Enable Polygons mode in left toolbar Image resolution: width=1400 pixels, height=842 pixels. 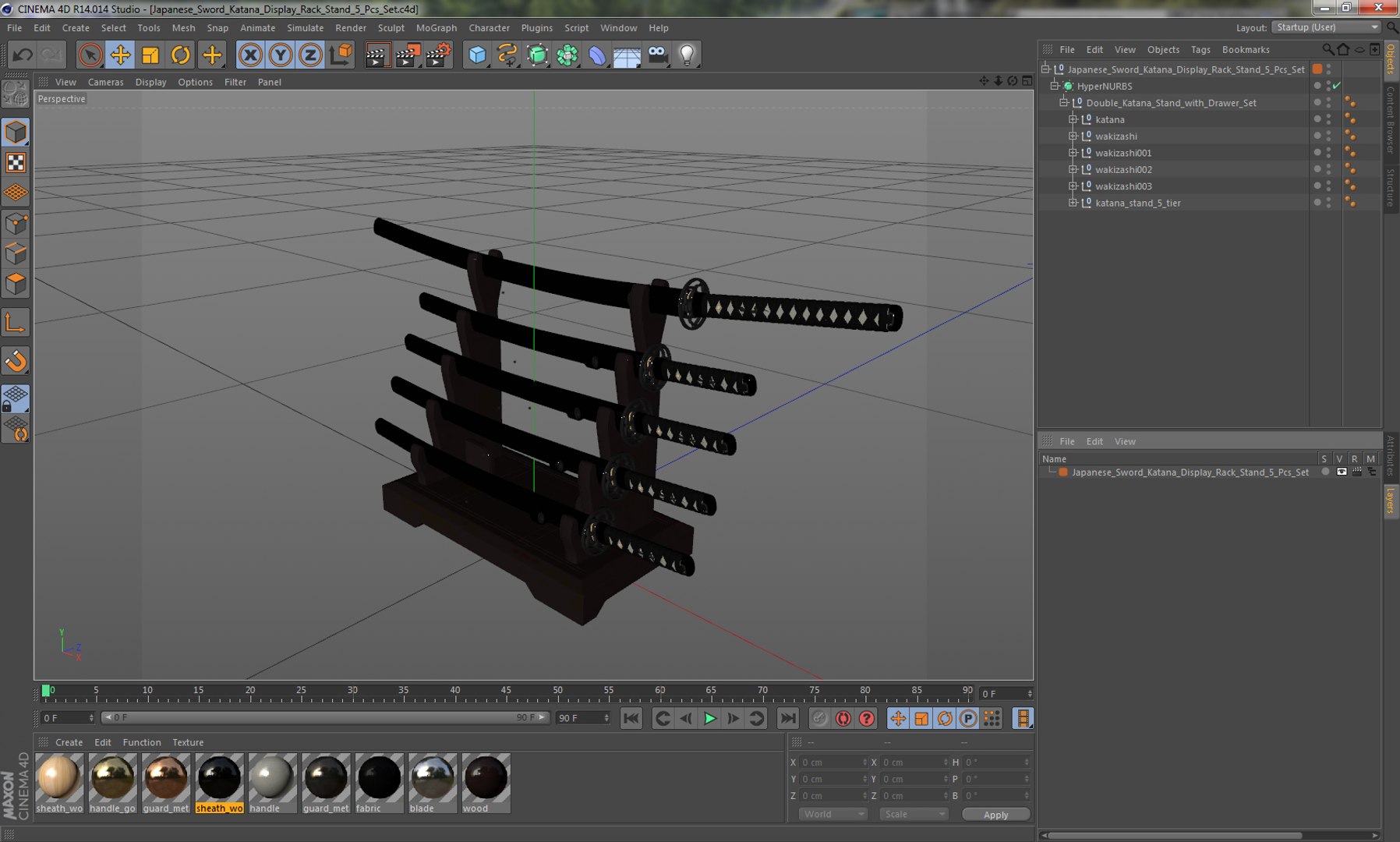[16, 284]
